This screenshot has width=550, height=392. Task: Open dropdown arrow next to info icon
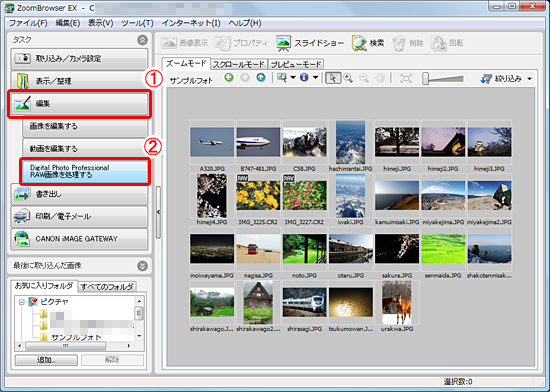(x=315, y=77)
